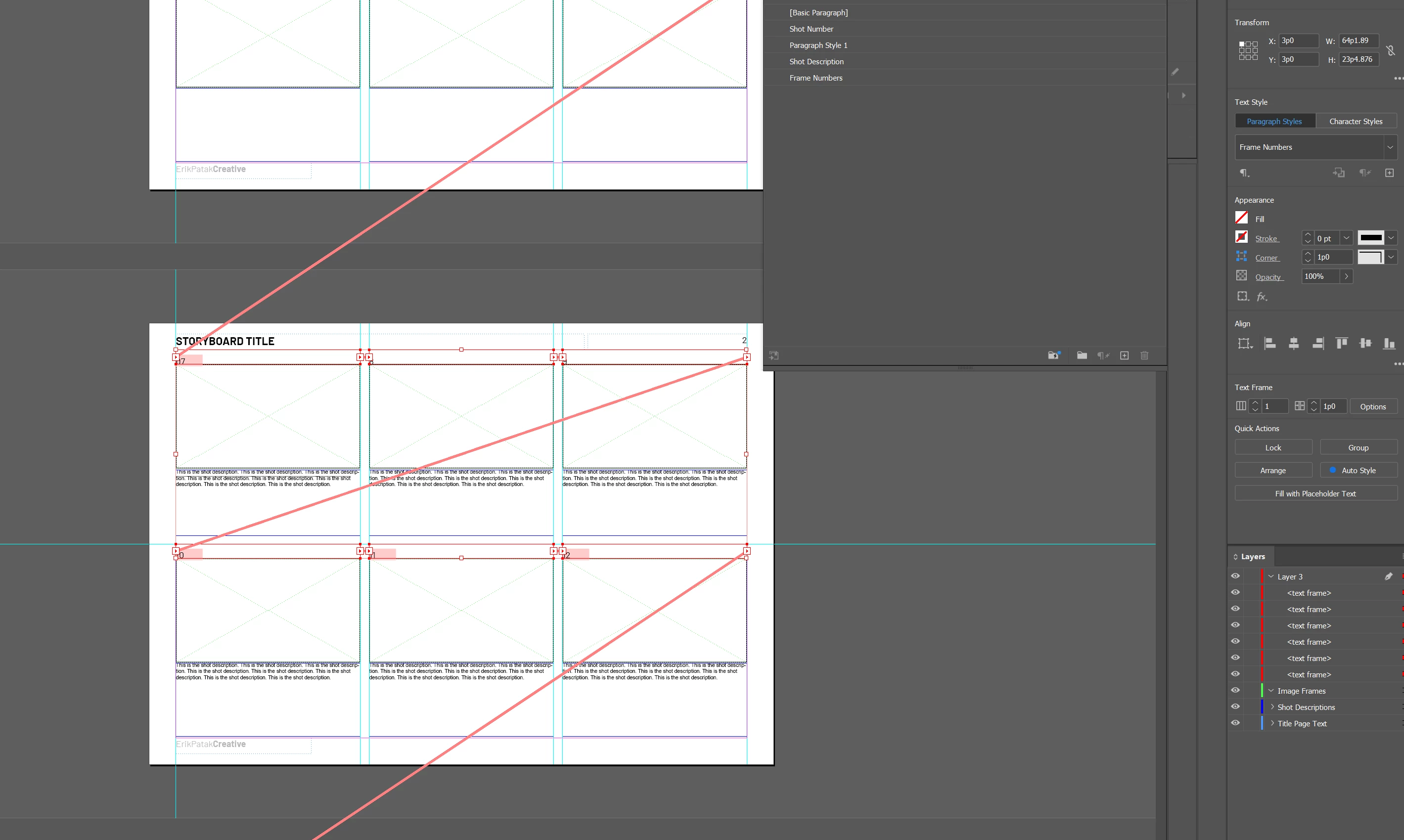The height and width of the screenshot is (840, 1404).
Task: Click align left edges icon
Action: [1270, 343]
